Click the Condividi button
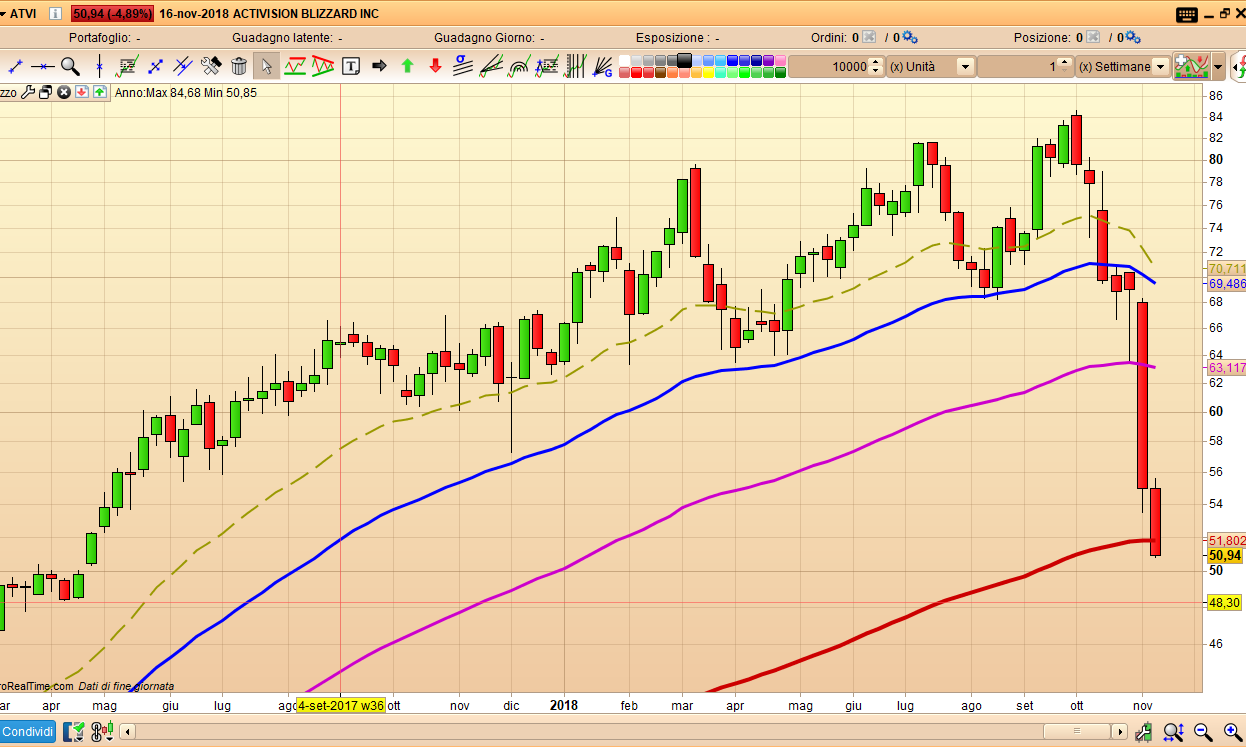Image resolution: width=1246 pixels, height=747 pixels. 27,732
